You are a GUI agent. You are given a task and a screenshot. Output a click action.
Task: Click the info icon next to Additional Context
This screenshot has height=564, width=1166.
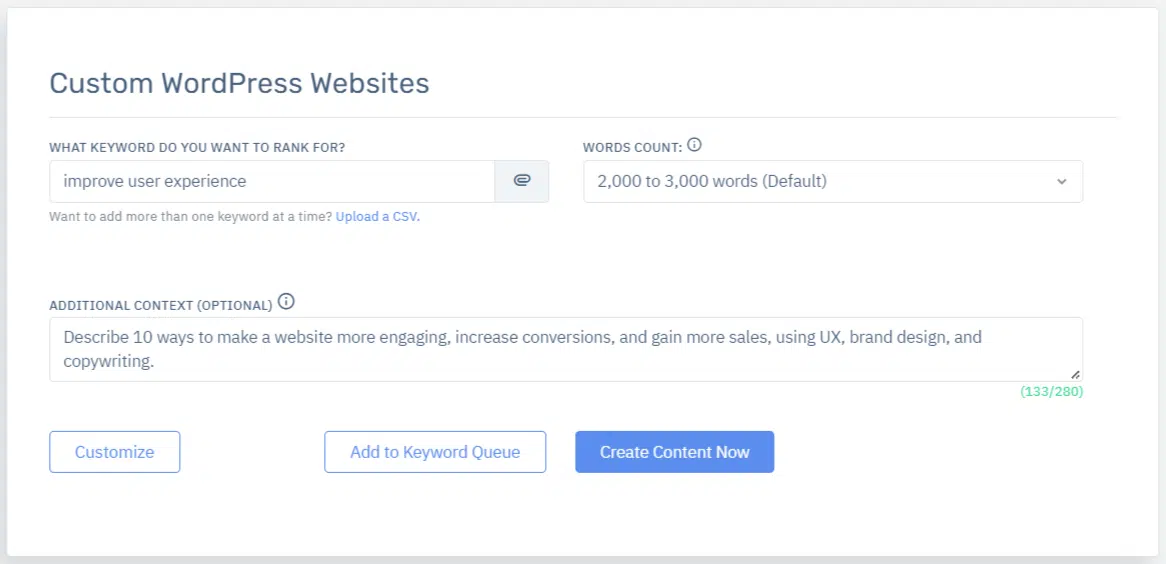pos(286,302)
